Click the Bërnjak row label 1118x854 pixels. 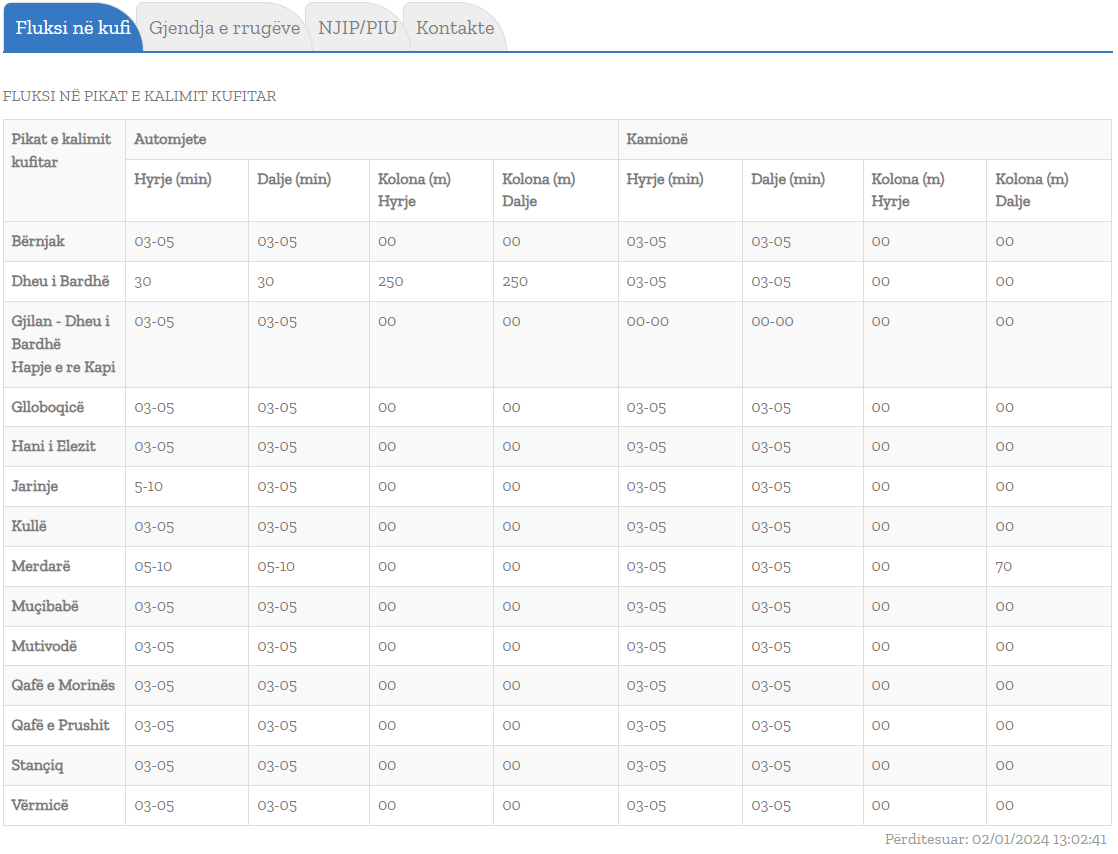tap(38, 241)
